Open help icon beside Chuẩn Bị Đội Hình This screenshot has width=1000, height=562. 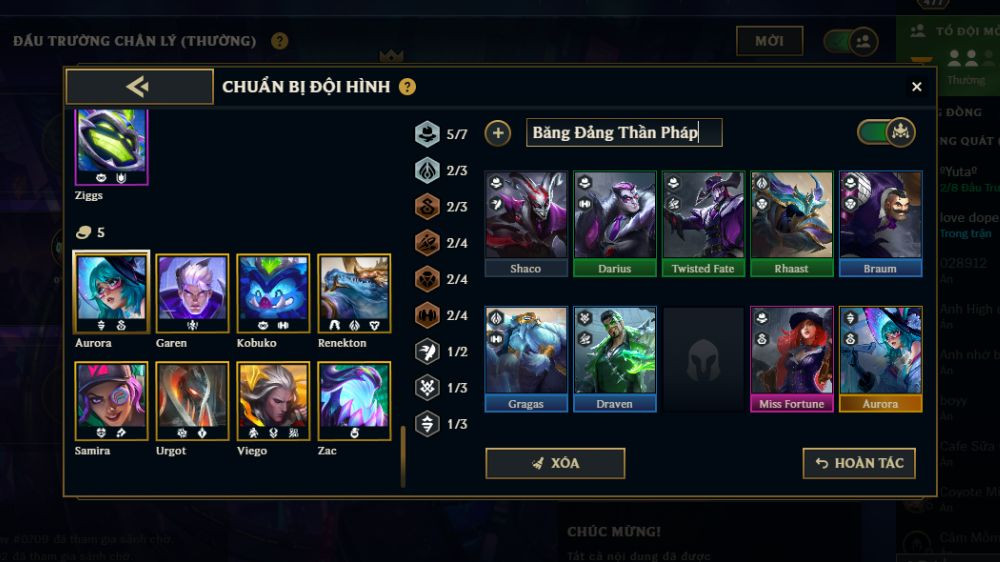[x=407, y=87]
